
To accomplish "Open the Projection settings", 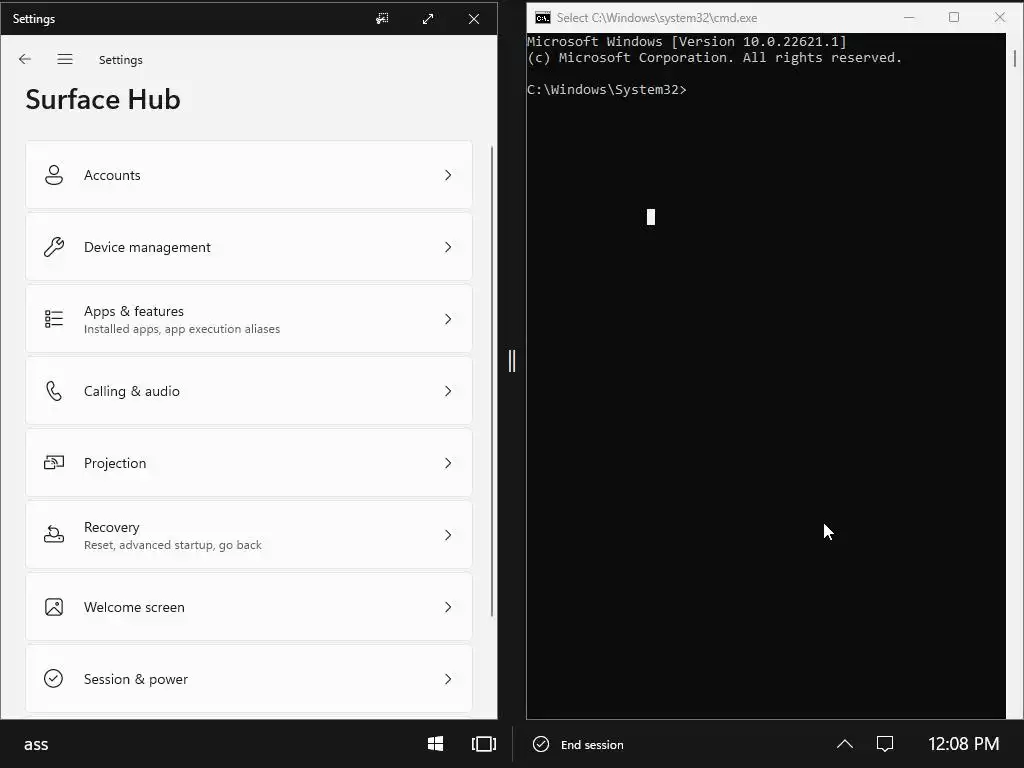I will (x=249, y=463).
